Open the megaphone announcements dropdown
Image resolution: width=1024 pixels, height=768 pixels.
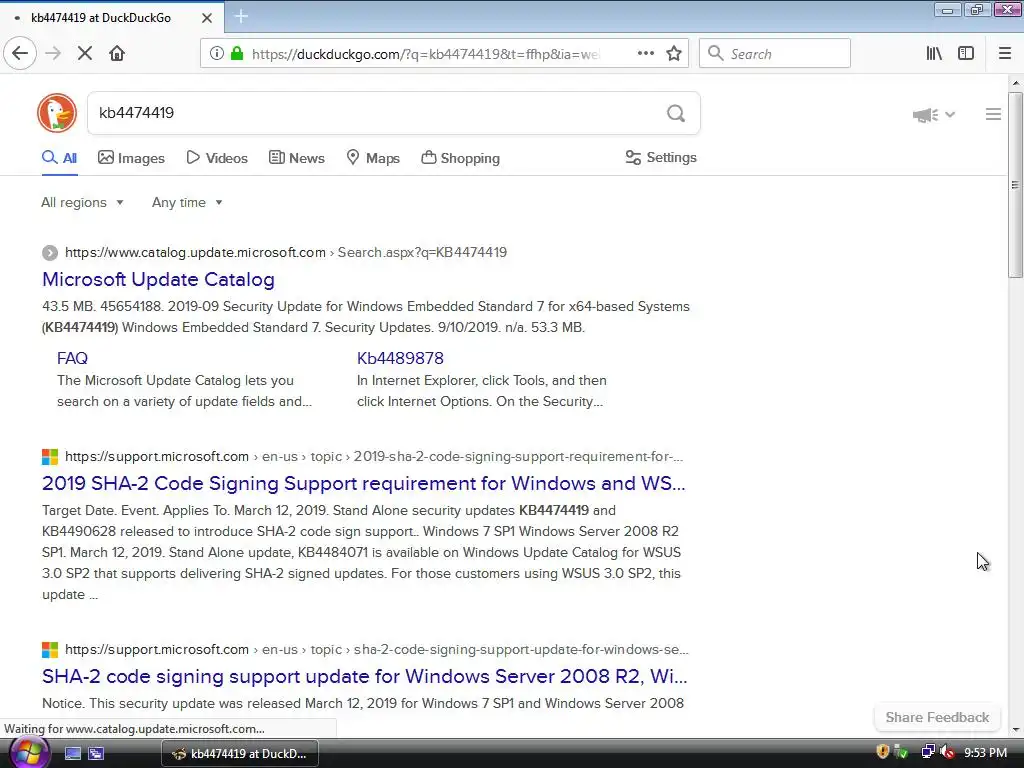(933, 115)
